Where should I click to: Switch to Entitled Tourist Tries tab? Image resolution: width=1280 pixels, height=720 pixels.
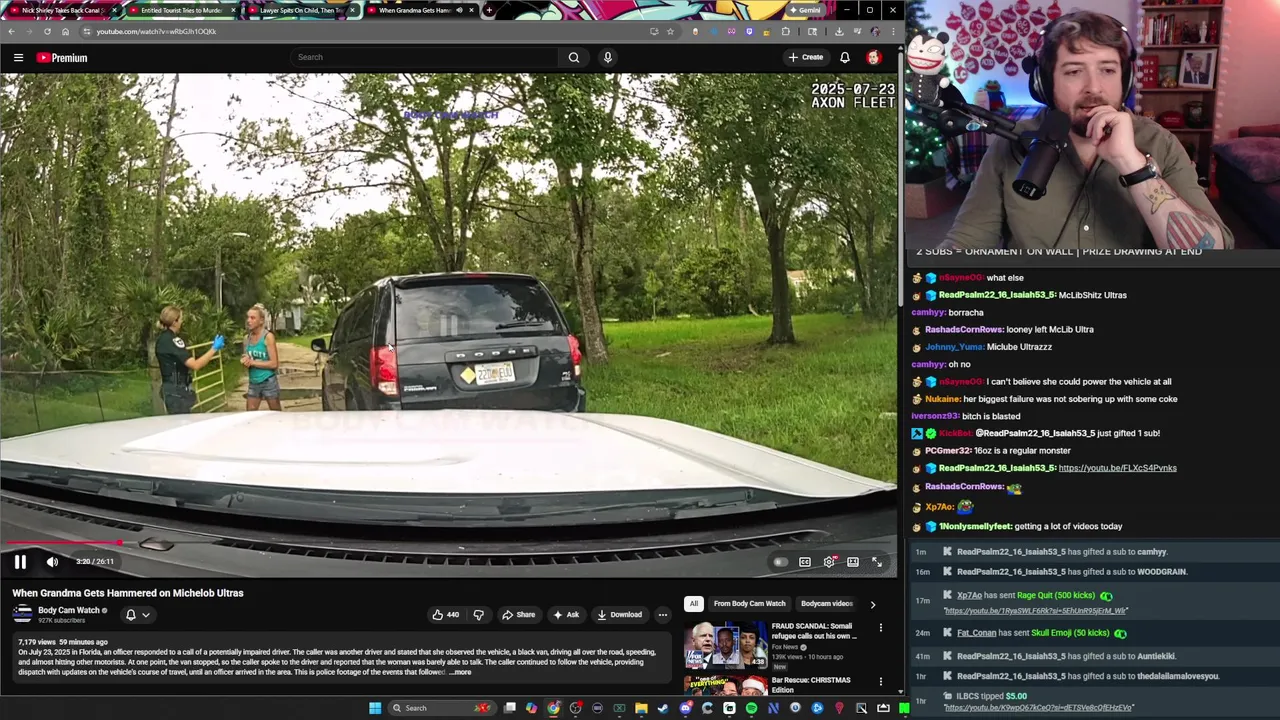tap(182, 10)
